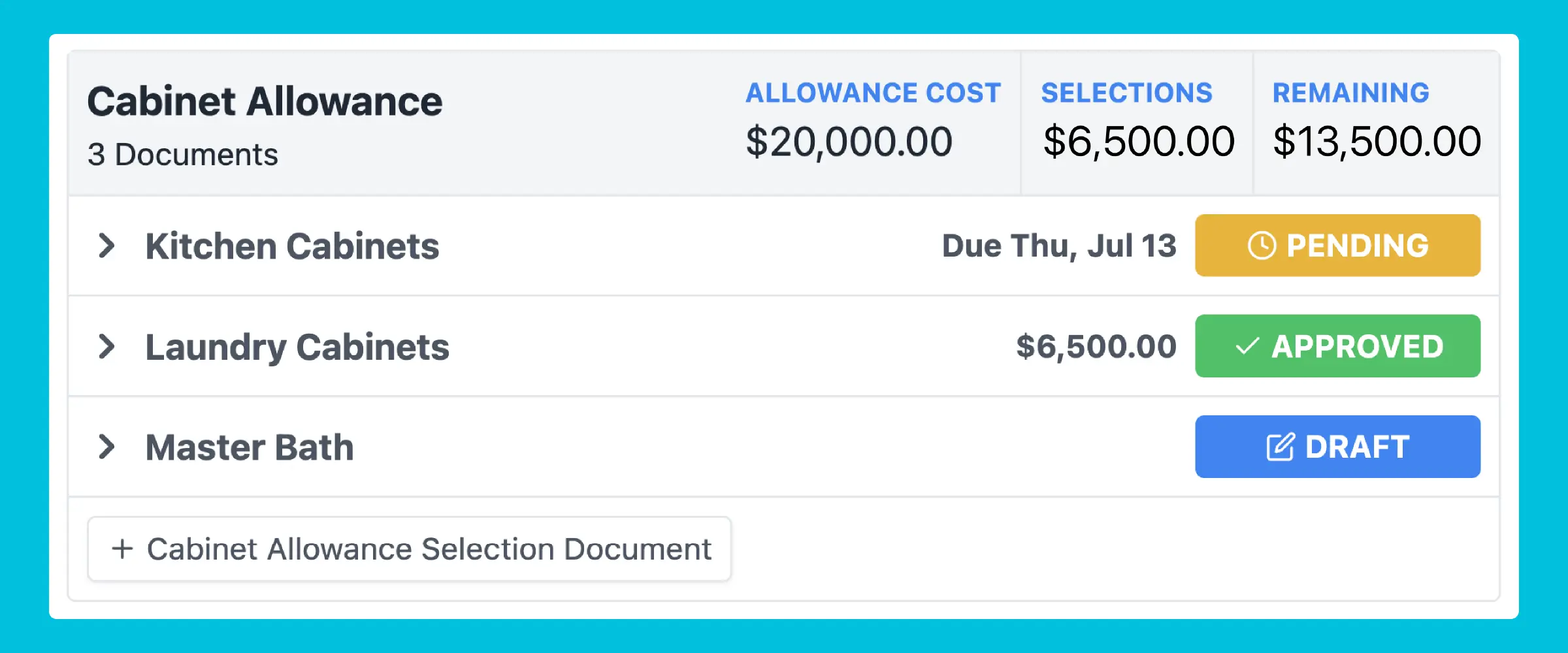The height and width of the screenshot is (653, 1568).
Task: Expand the Laundry Cabinets row
Action: [x=108, y=346]
